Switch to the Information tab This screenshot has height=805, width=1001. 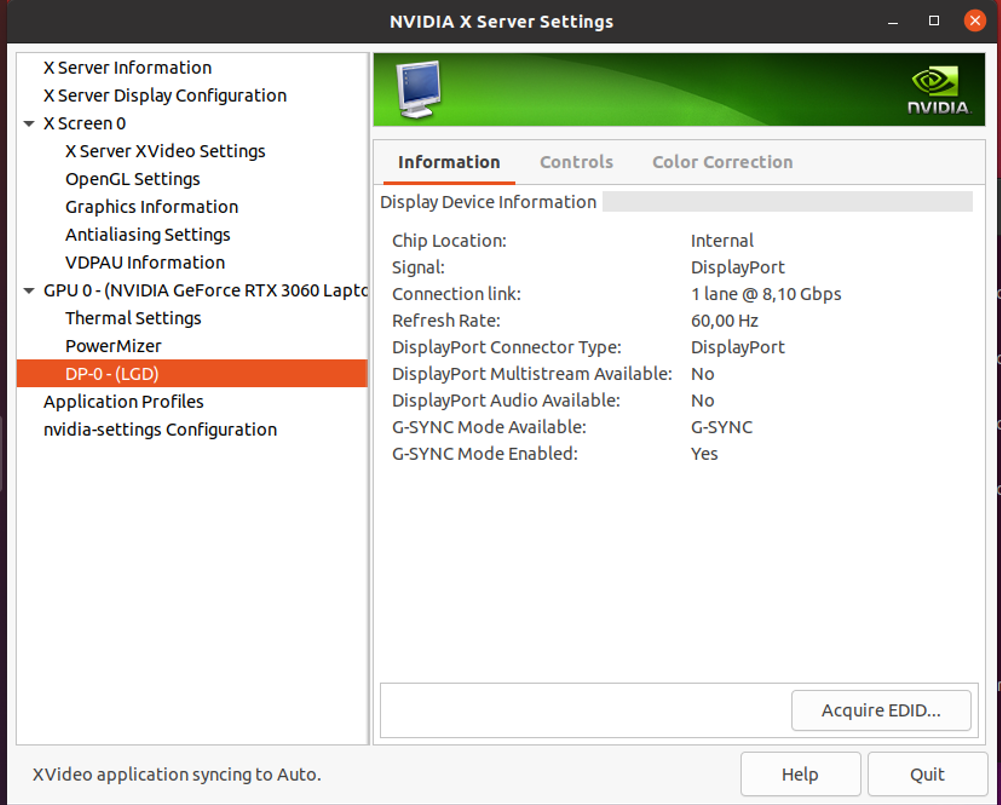pyautogui.click(x=449, y=162)
